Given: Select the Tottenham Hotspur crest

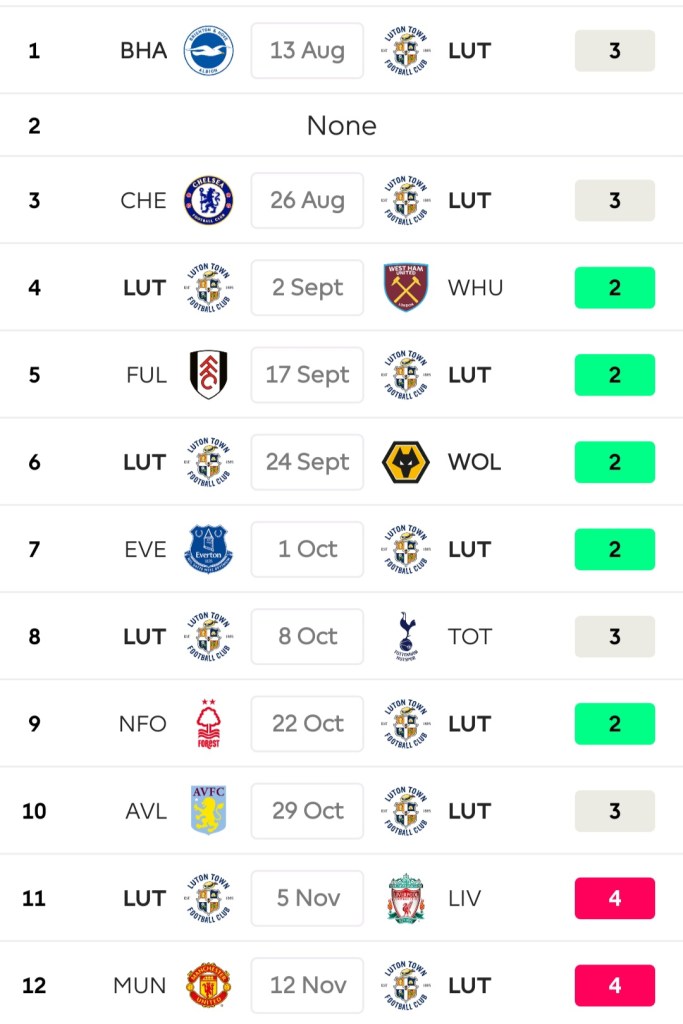Looking at the screenshot, I should pyautogui.click(x=406, y=637).
